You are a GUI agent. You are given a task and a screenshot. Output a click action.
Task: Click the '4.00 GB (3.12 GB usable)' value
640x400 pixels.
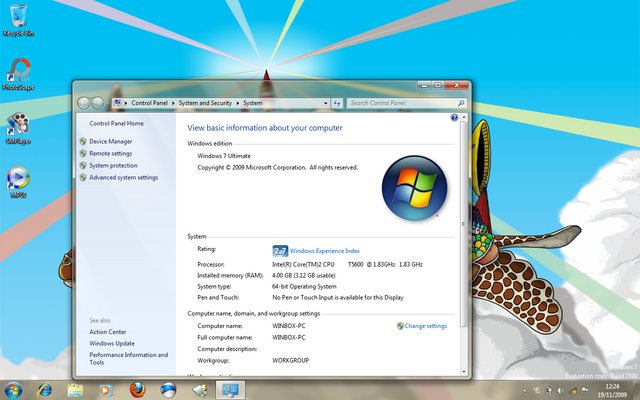coord(304,276)
